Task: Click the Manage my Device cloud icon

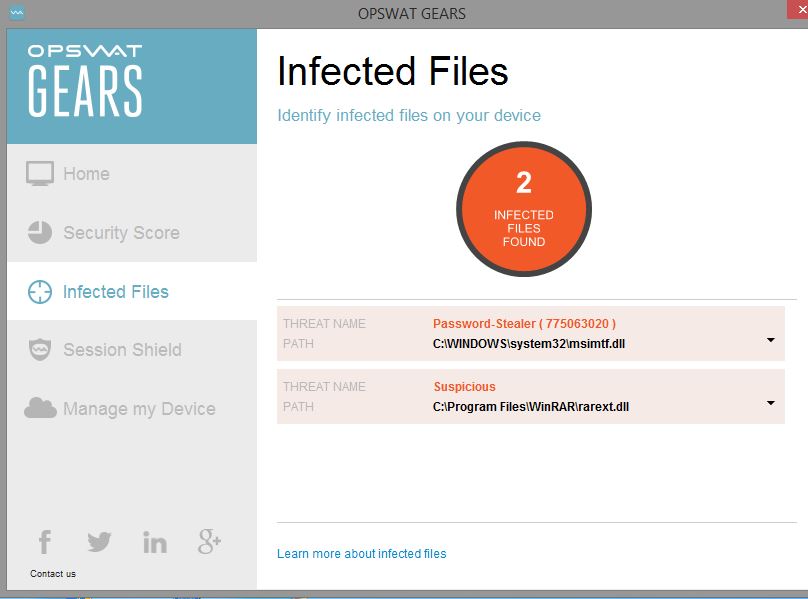Action: [40, 408]
